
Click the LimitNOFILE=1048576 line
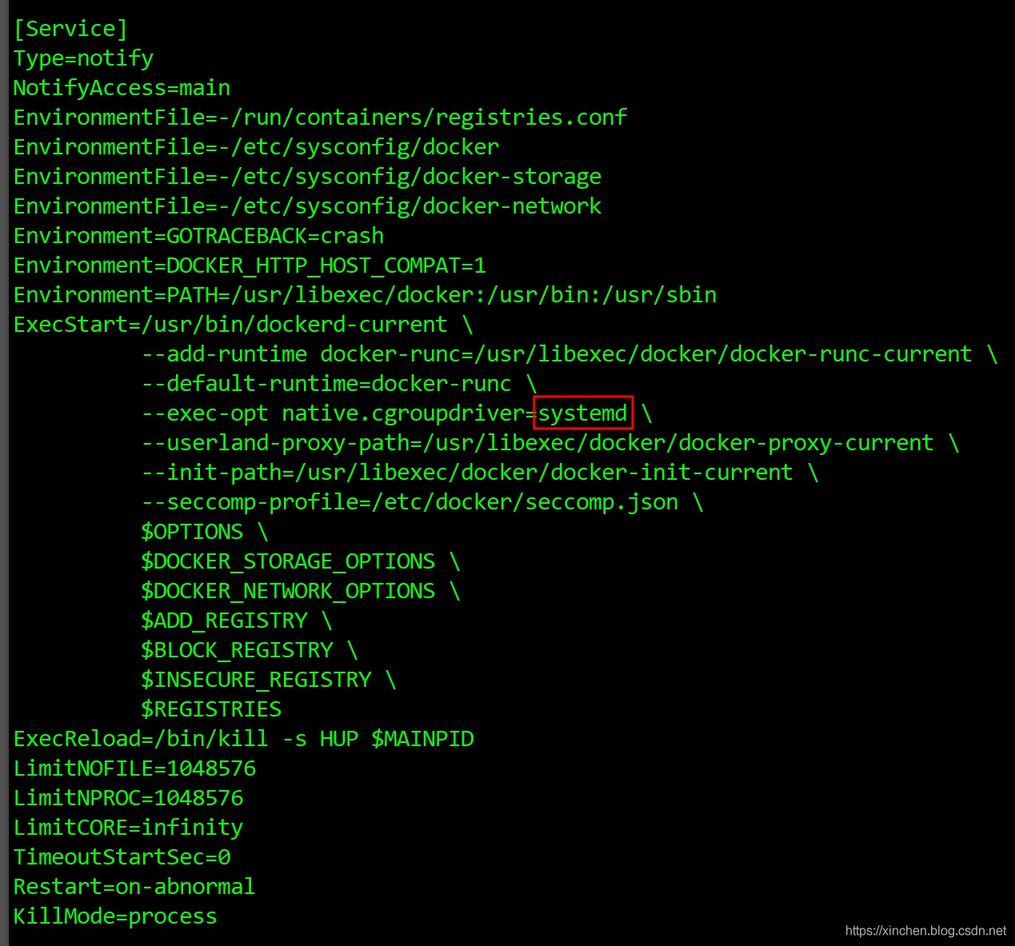[135, 769]
